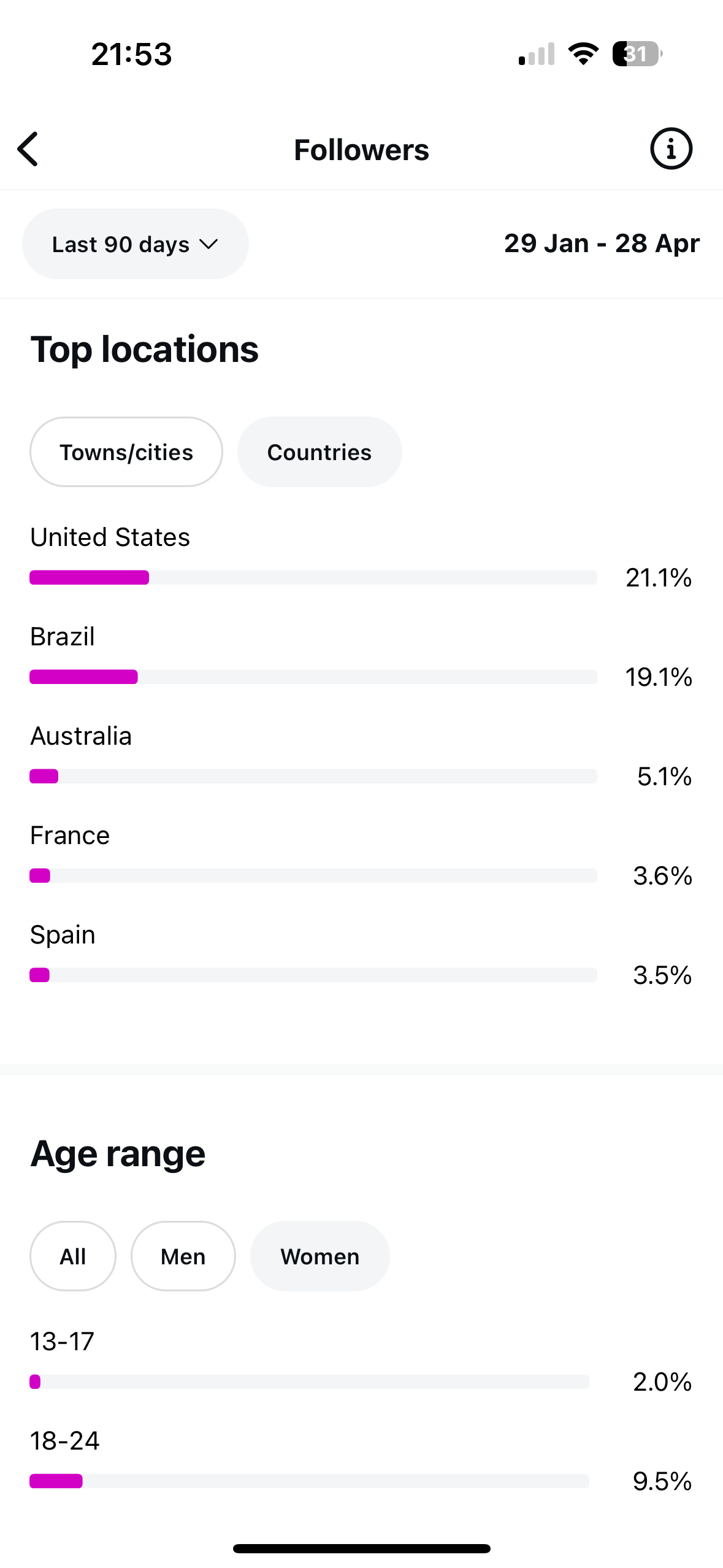
Task: Tap the home indicator bar
Action: (362, 1548)
